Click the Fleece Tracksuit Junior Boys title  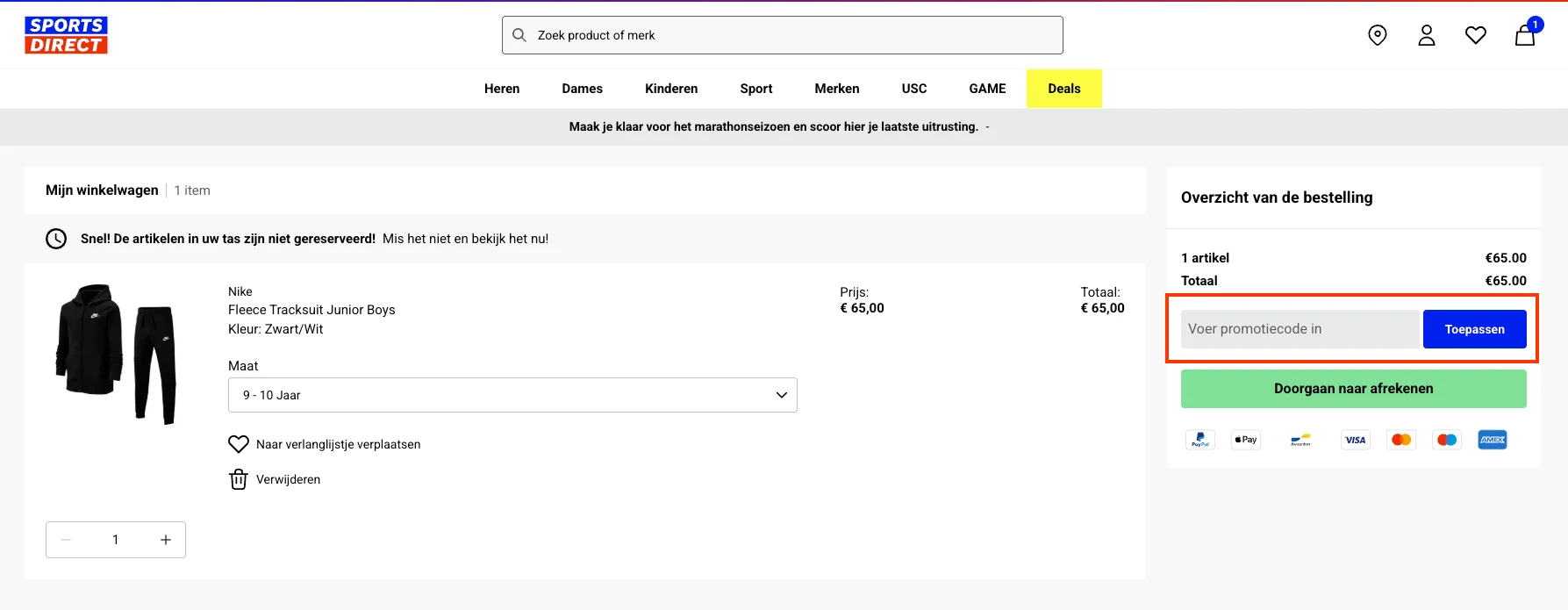click(x=311, y=310)
